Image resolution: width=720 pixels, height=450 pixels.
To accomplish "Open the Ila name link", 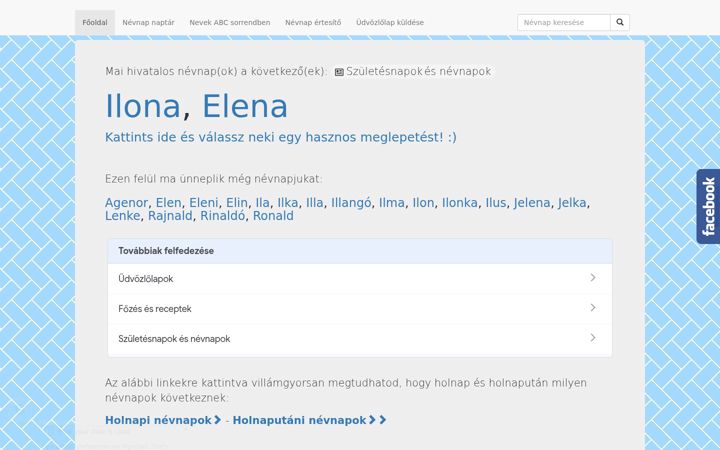I will click(x=263, y=203).
